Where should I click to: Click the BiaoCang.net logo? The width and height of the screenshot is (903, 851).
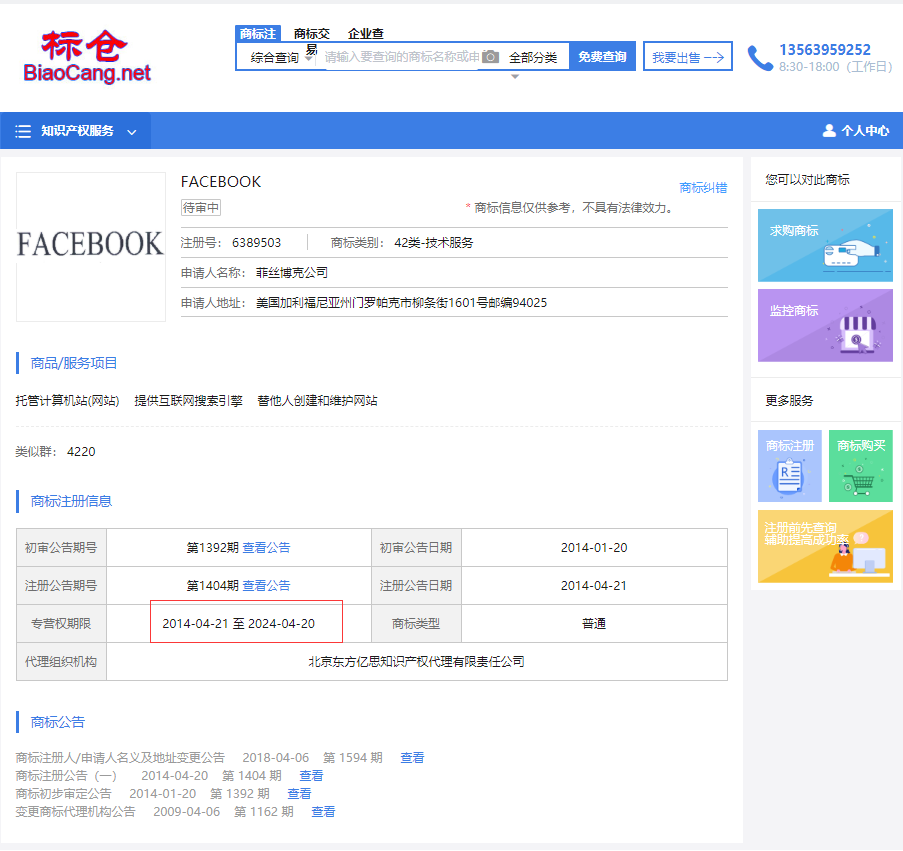(87, 56)
